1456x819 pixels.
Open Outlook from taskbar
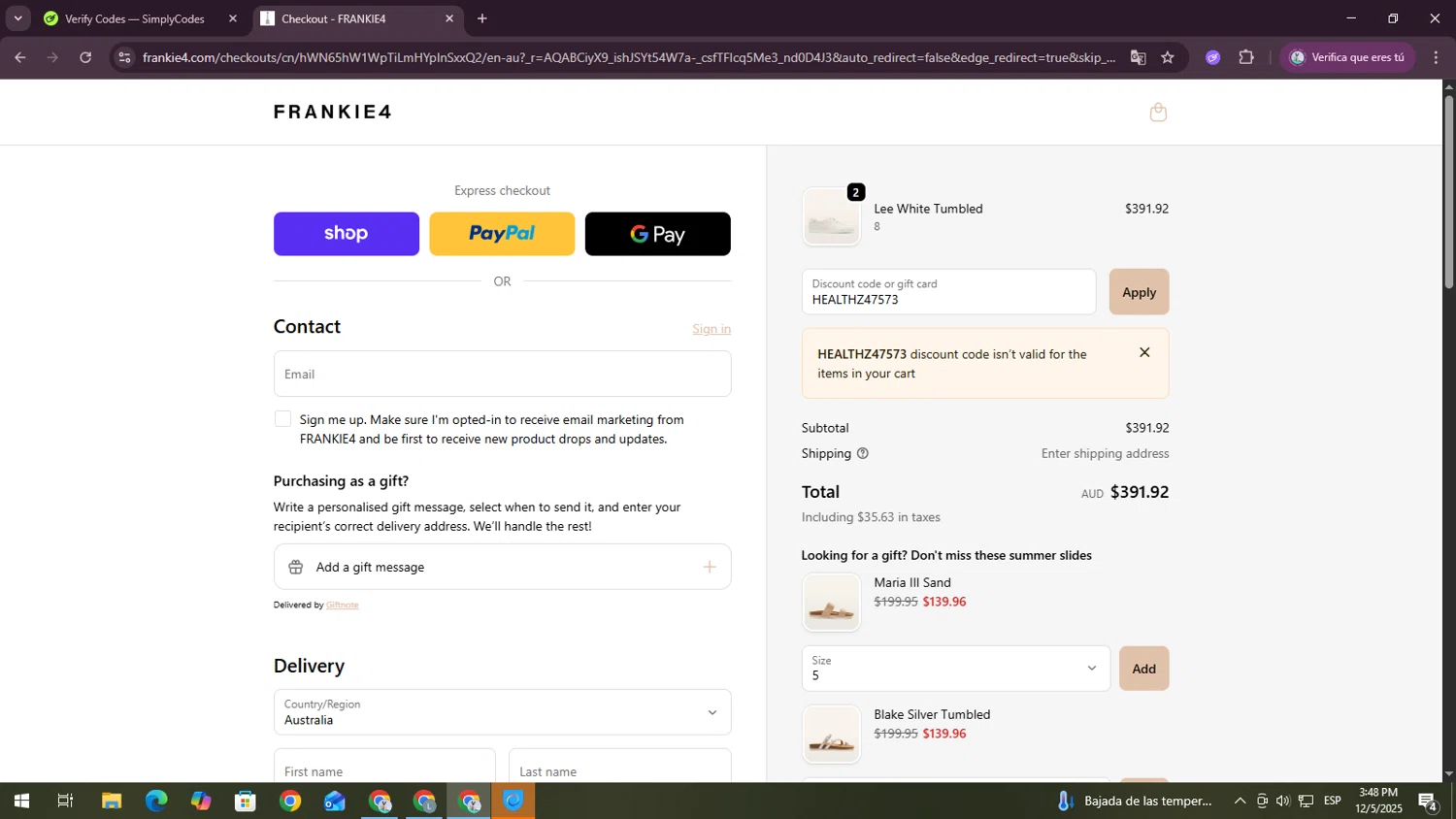click(x=335, y=802)
